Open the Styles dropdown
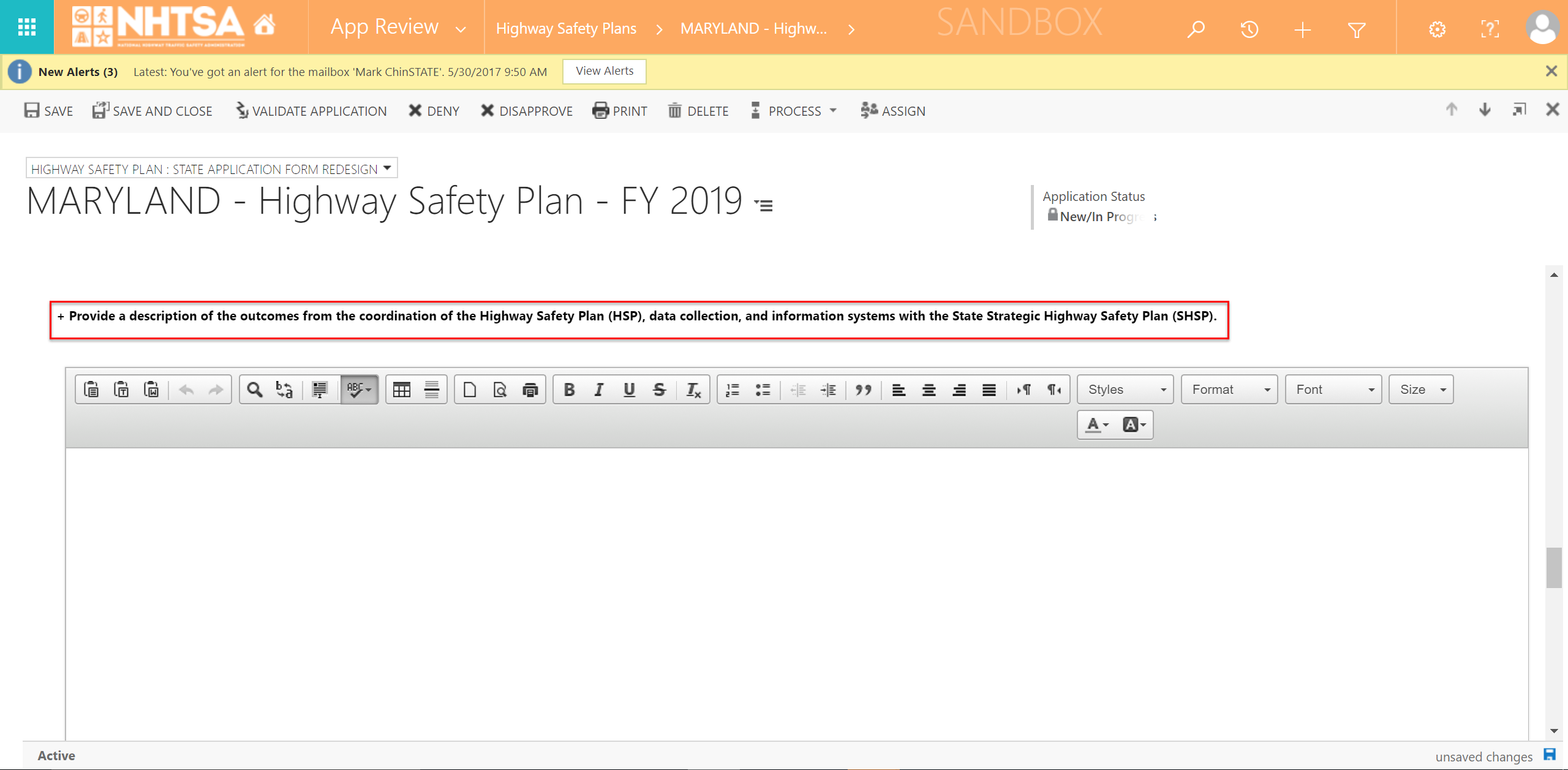This screenshot has height=770, width=1568. [1125, 390]
